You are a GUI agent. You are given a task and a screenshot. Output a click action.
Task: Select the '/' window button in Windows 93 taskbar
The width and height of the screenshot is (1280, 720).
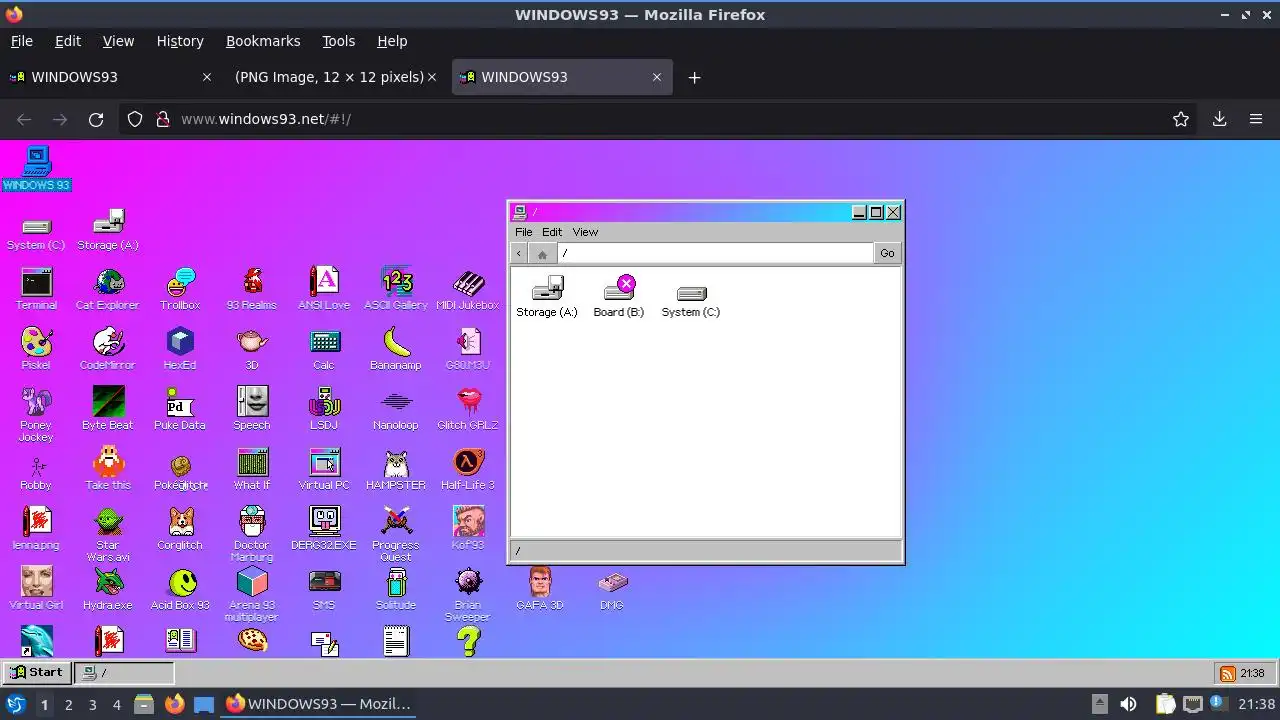click(x=124, y=672)
